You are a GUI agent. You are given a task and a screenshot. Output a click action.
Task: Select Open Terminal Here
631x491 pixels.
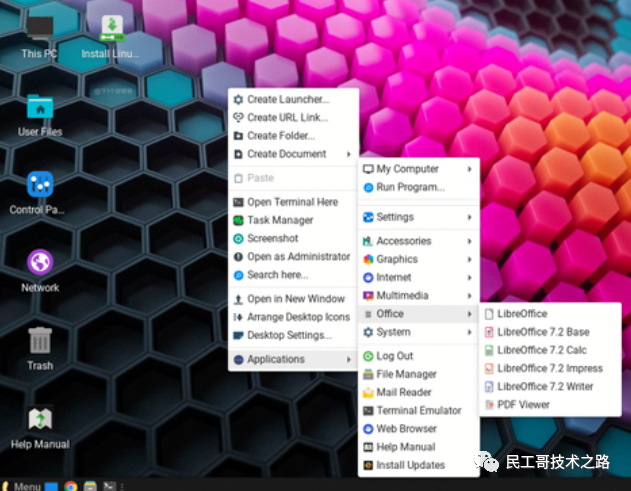(293, 202)
